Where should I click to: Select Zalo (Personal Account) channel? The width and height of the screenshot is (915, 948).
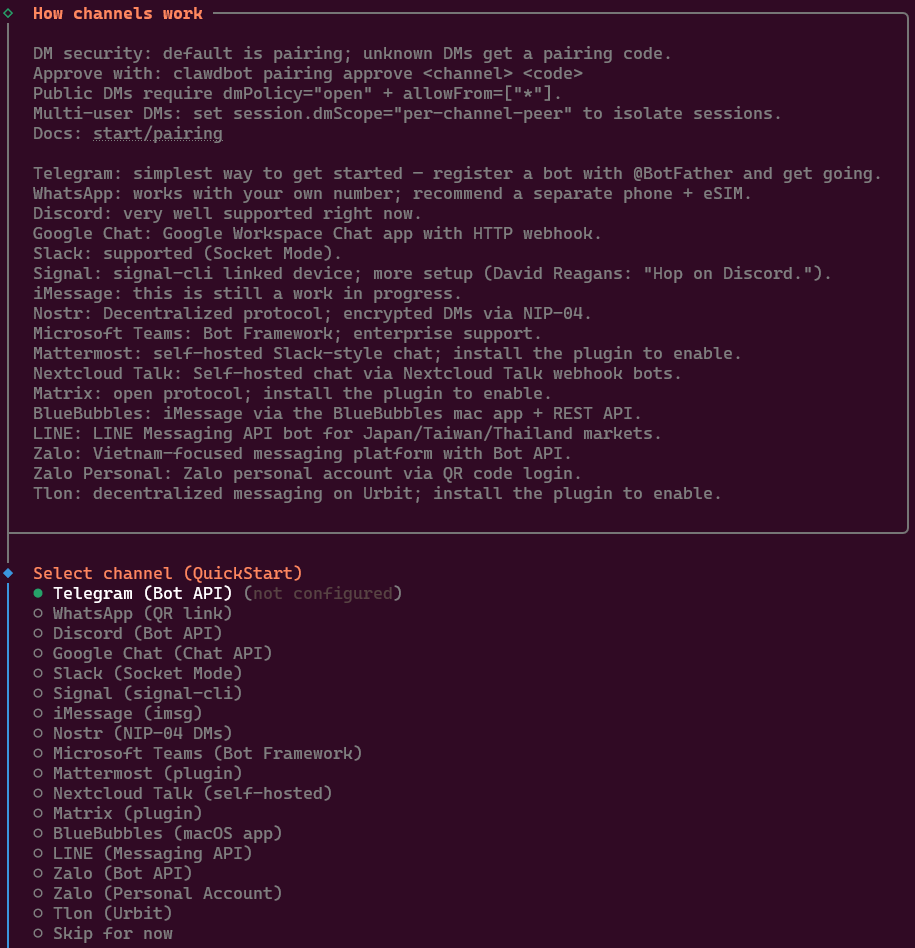click(167, 893)
